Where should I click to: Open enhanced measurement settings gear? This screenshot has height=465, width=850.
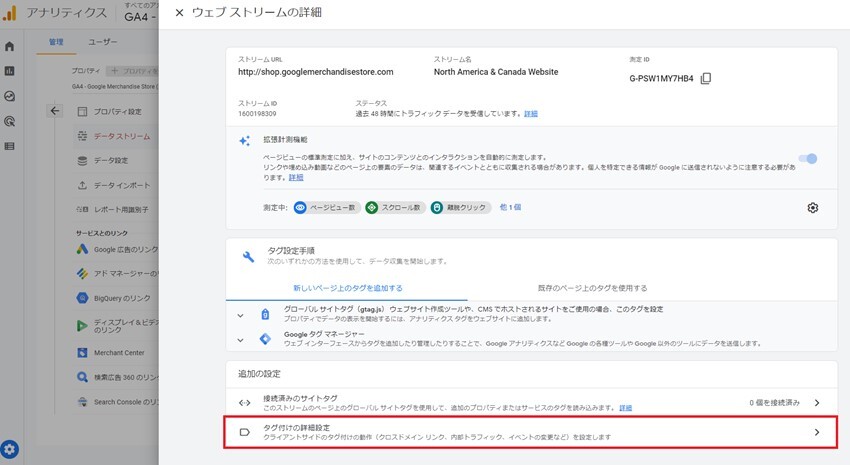coord(812,207)
